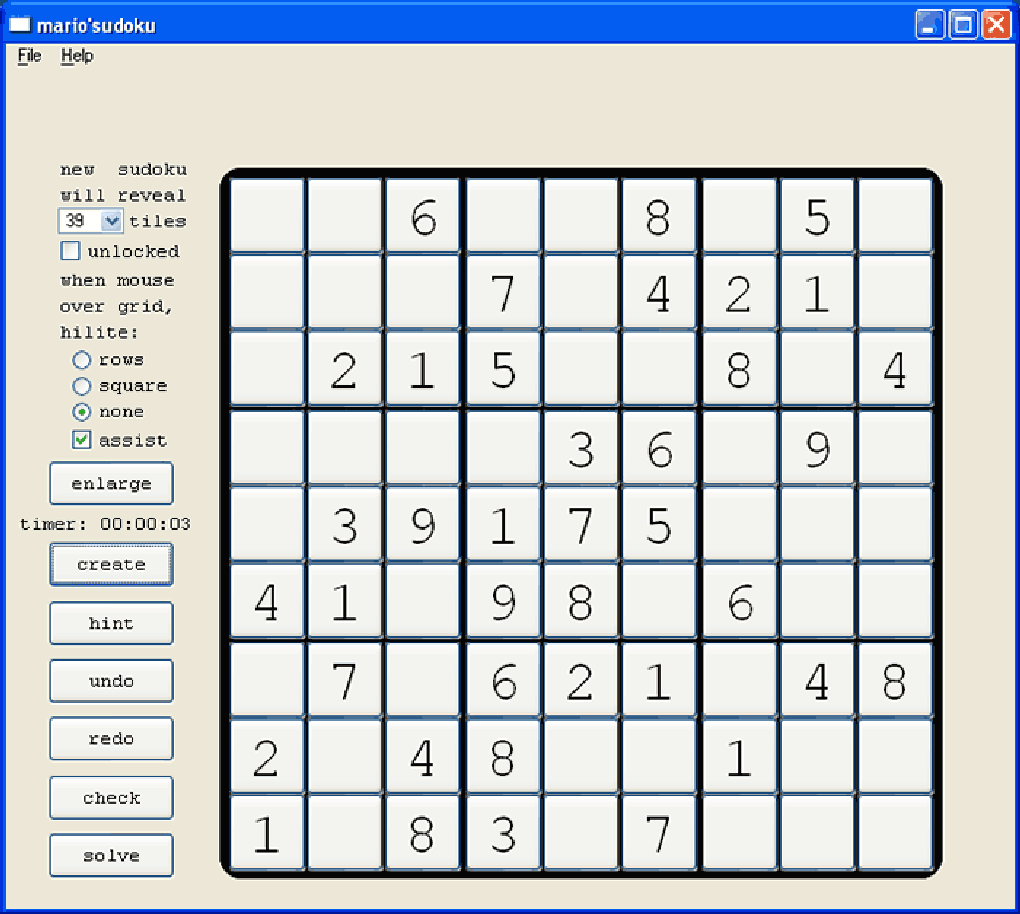
Task: Select the 3 tile in the bottom grid row
Action: click(x=503, y=833)
